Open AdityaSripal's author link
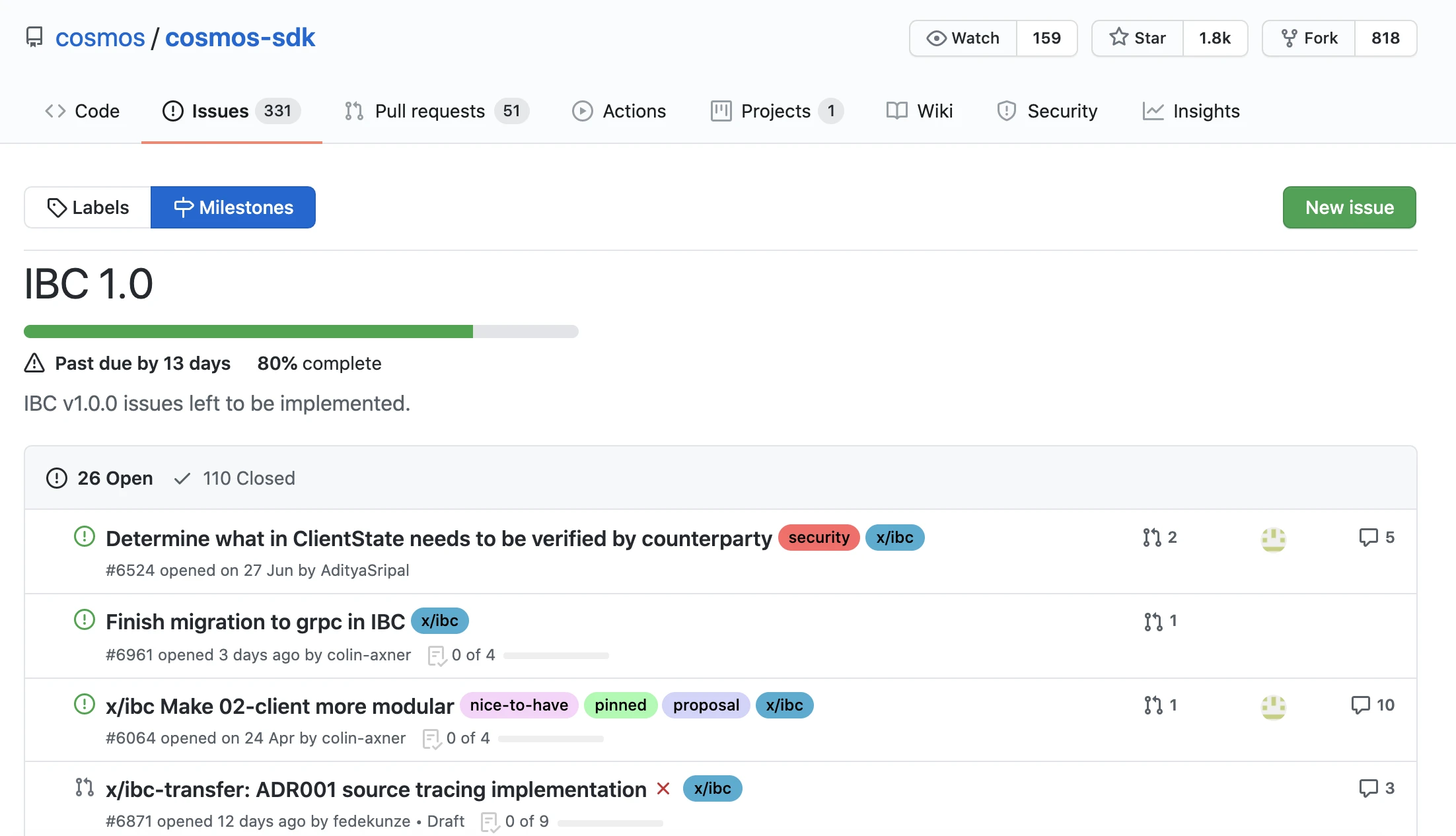Screen dimensions: 1456x836 click(x=365, y=571)
